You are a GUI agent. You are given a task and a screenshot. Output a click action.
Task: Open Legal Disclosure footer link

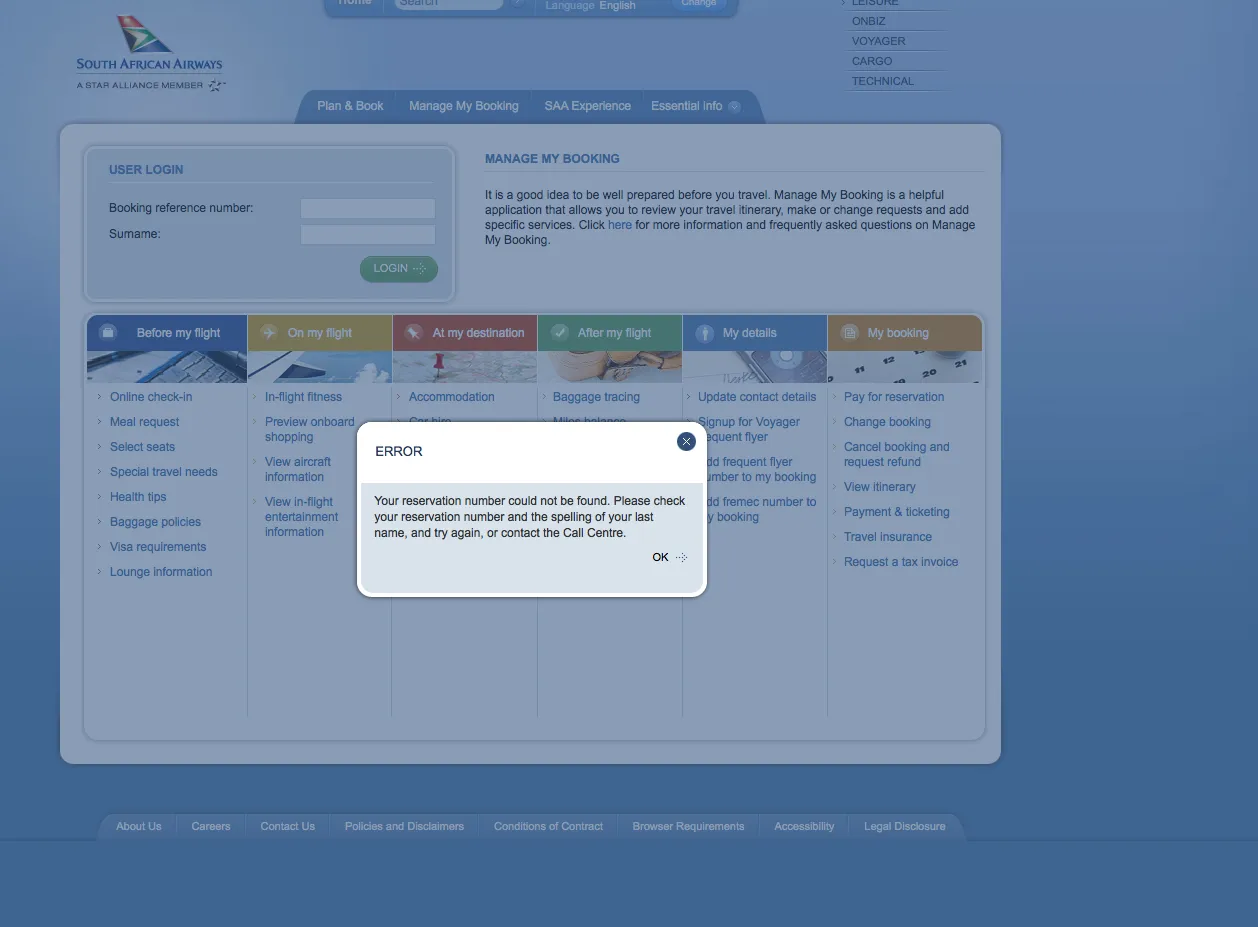905,826
